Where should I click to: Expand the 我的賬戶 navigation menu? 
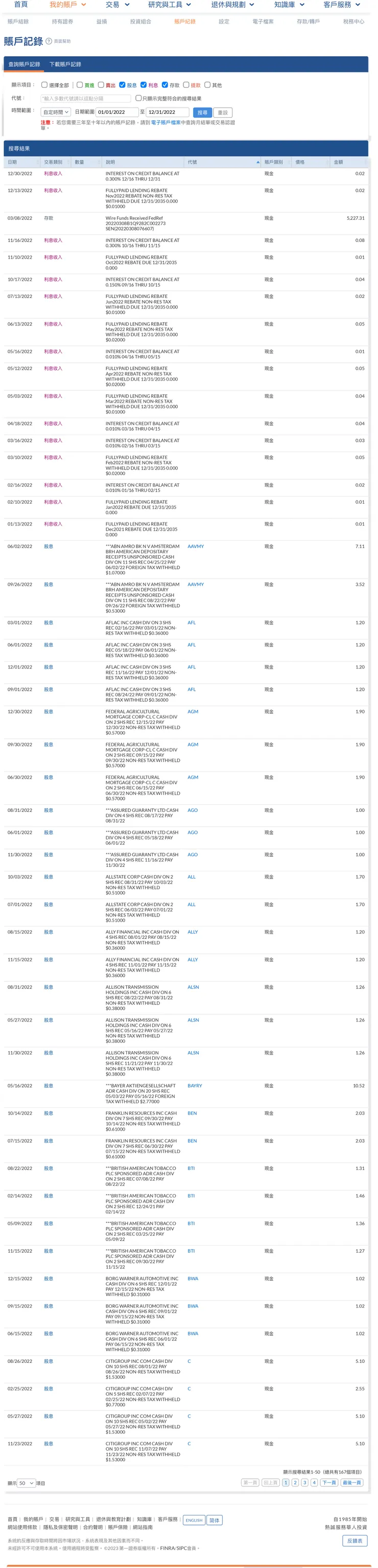[67, 5]
